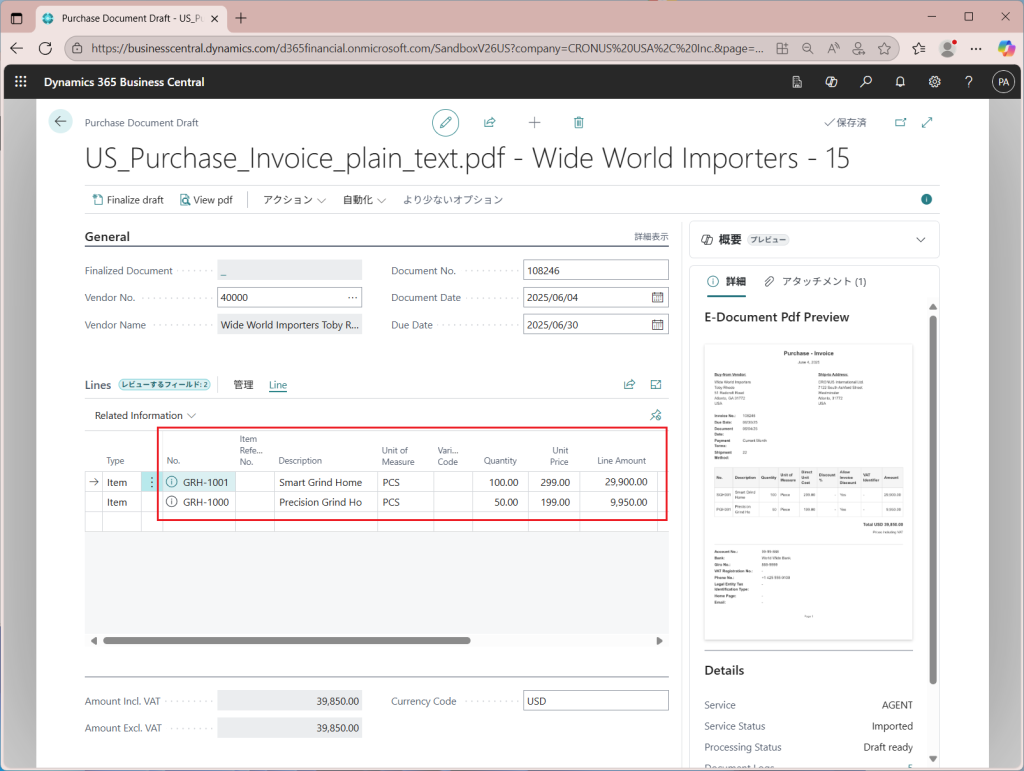The width and height of the screenshot is (1024, 771).
Task: Click the General section heading
Action: click(x=107, y=236)
